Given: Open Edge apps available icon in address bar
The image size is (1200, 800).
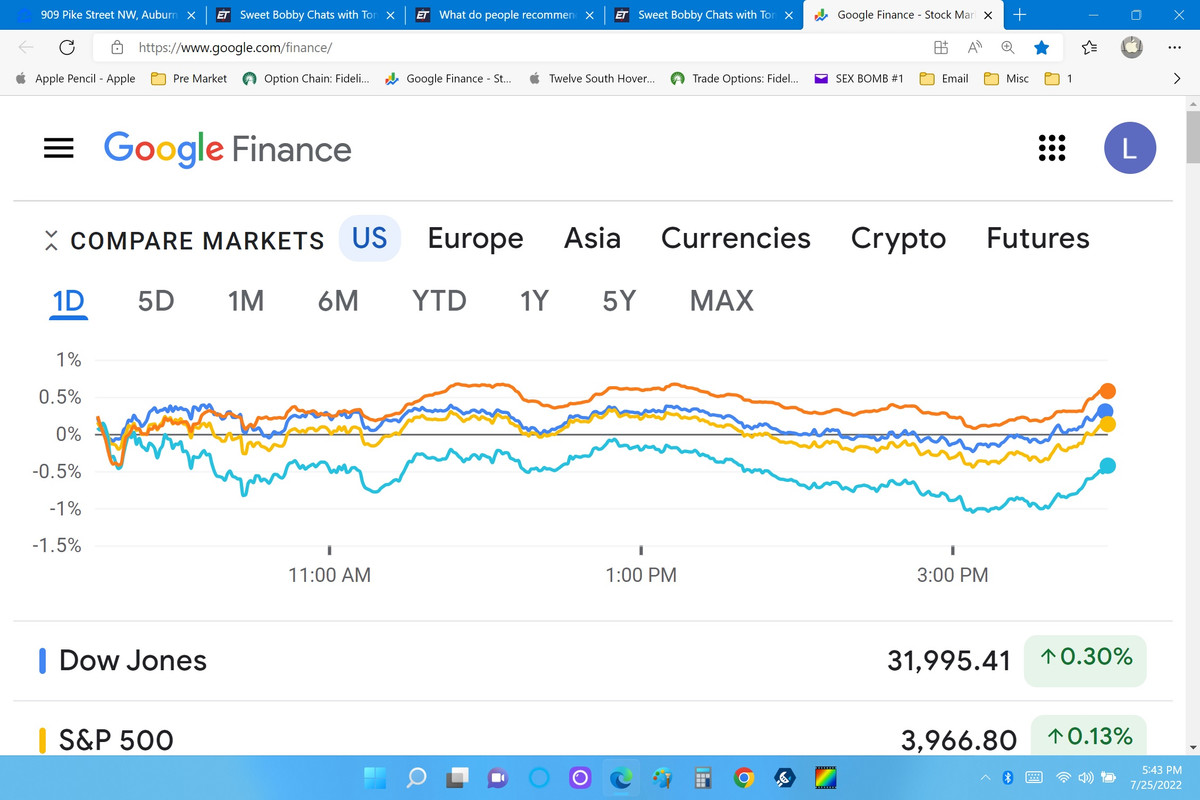Looking at the screenshot, I should click(x=940, y=47).
